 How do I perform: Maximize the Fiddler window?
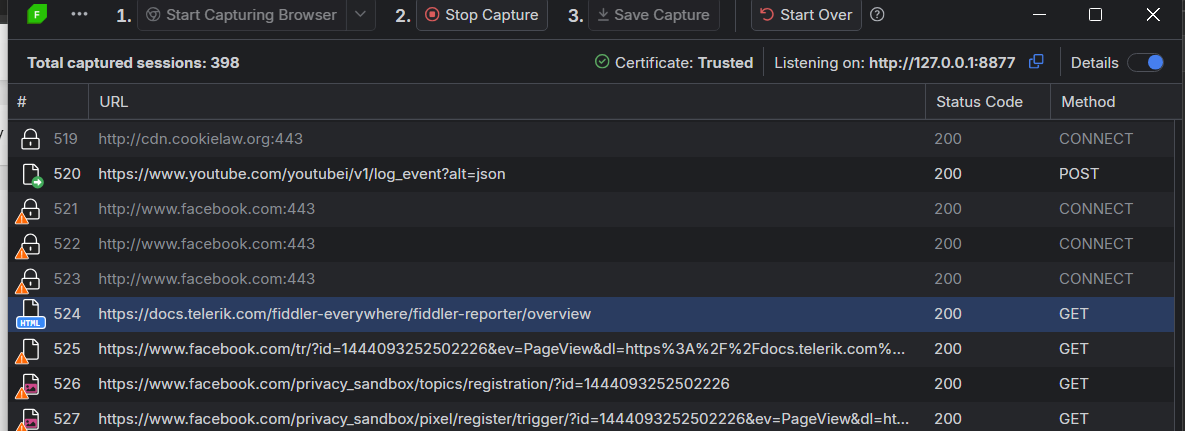[1095, 14]
